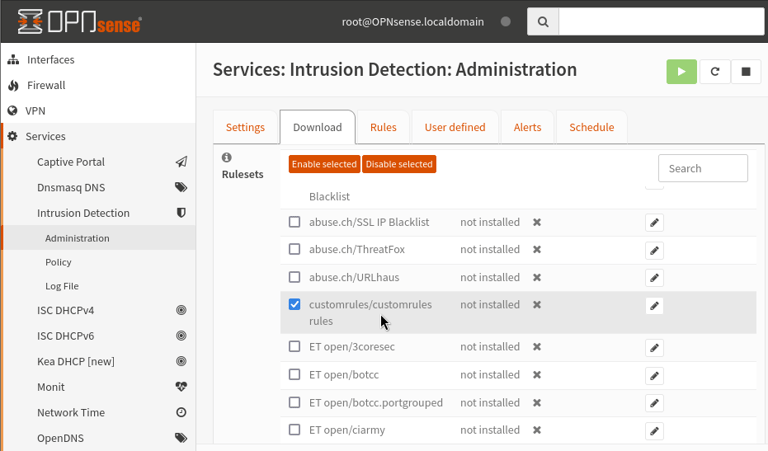768x451 pixels.
Task: Switch to the Rules tab
Action: (383, 127)
